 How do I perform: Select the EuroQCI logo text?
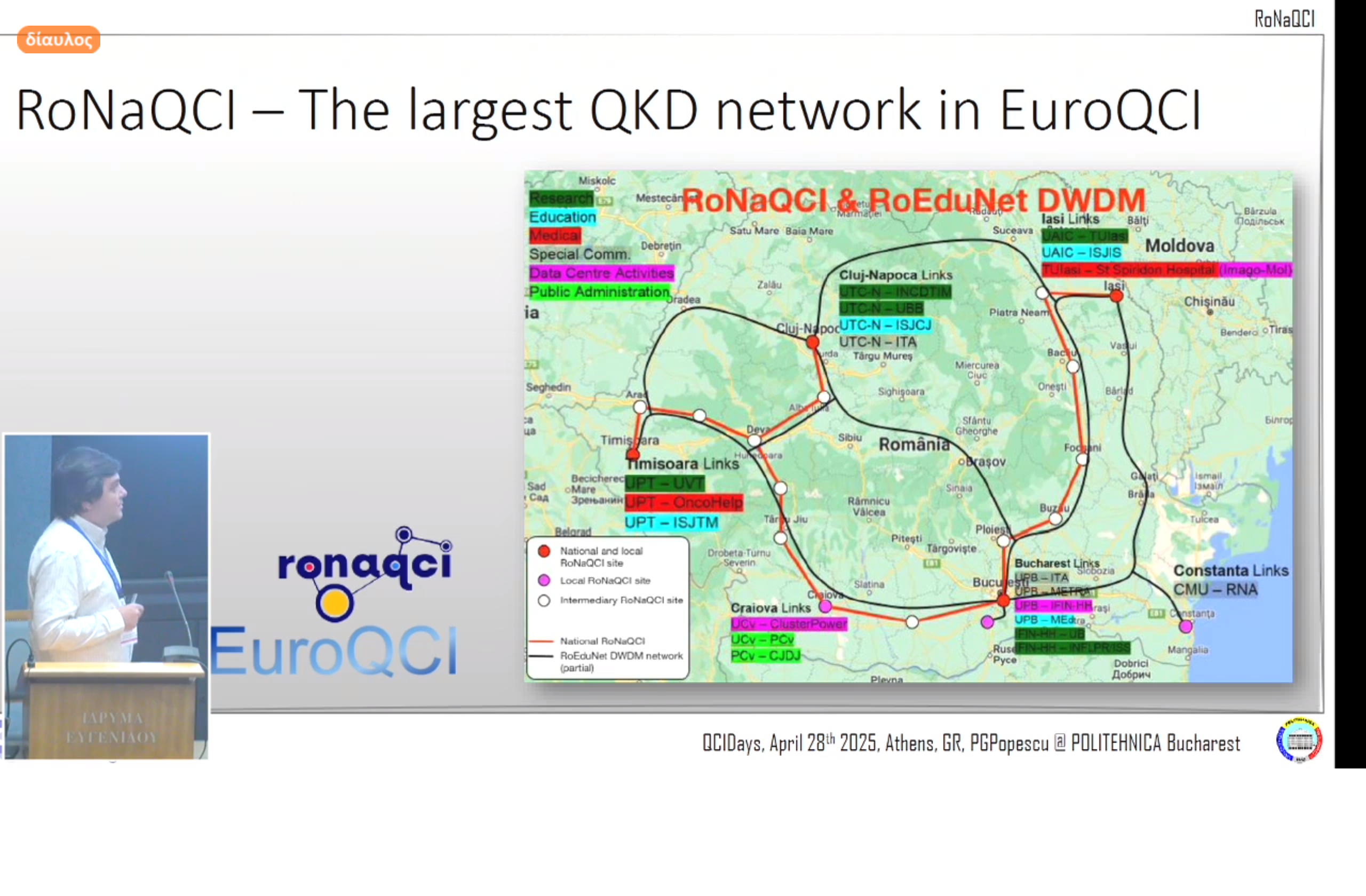tap(335, 651)
